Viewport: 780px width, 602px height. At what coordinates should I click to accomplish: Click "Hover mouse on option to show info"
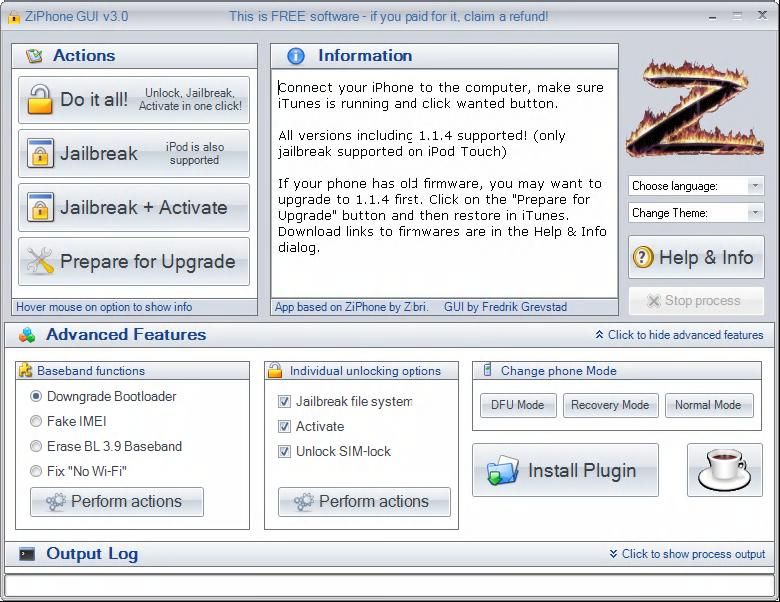104,307
